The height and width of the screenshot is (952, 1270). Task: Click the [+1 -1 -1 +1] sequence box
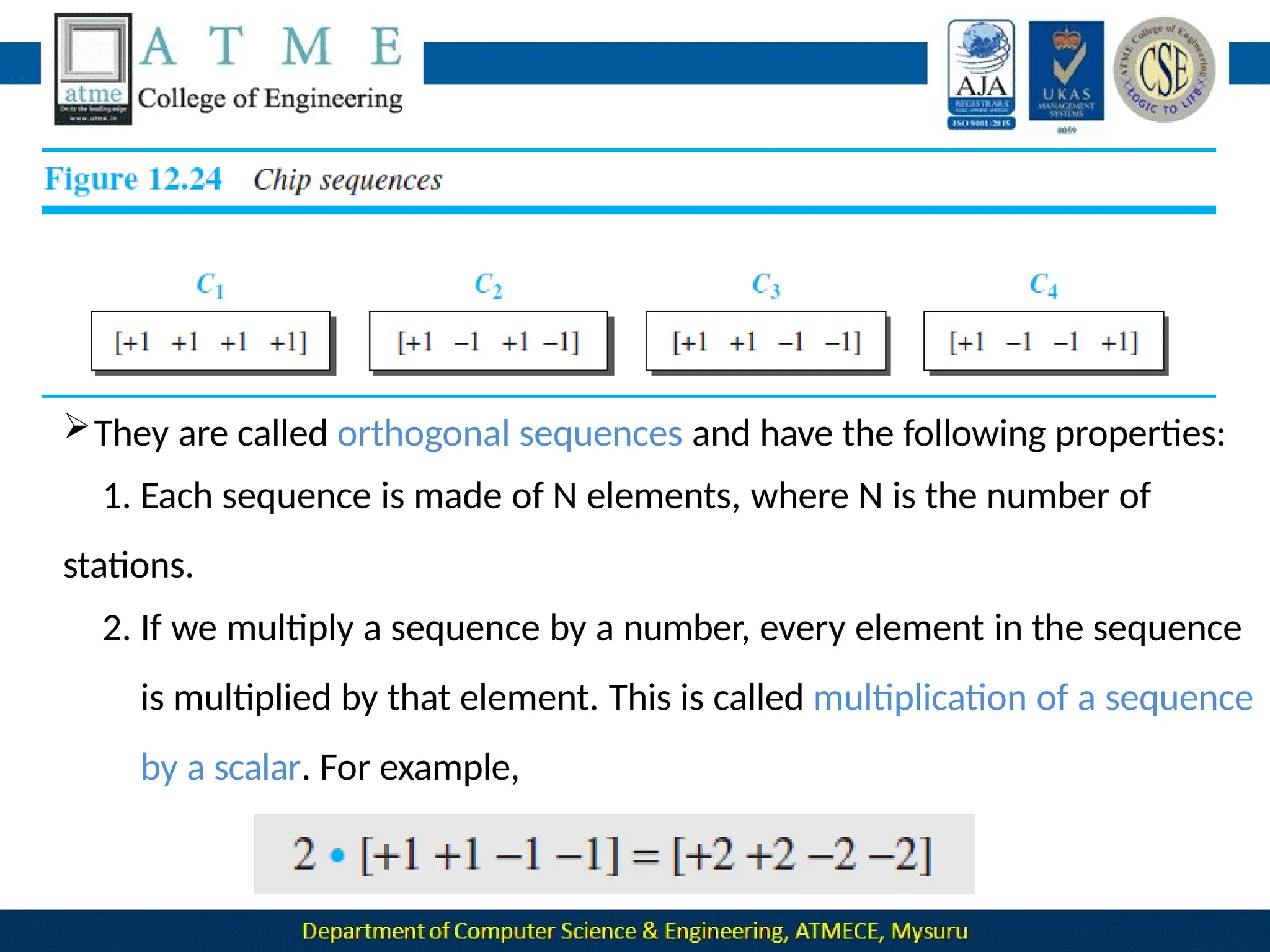(x=1044, y=342)
